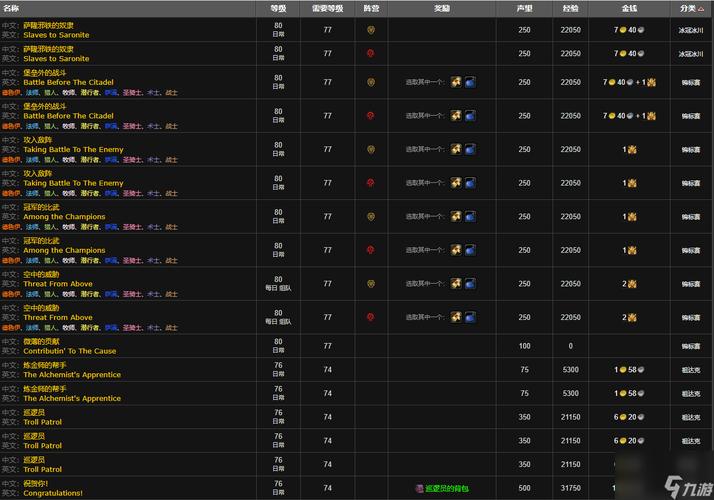
Task: Open gold reward item in Alliance Battle Before The Citadel row
Action: (x=456, y=82)
